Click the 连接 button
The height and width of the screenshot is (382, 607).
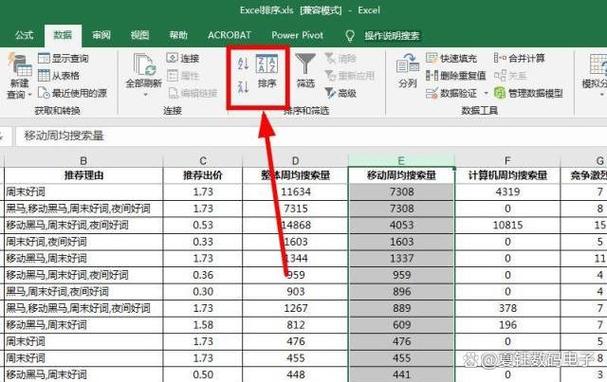(183, 58)
